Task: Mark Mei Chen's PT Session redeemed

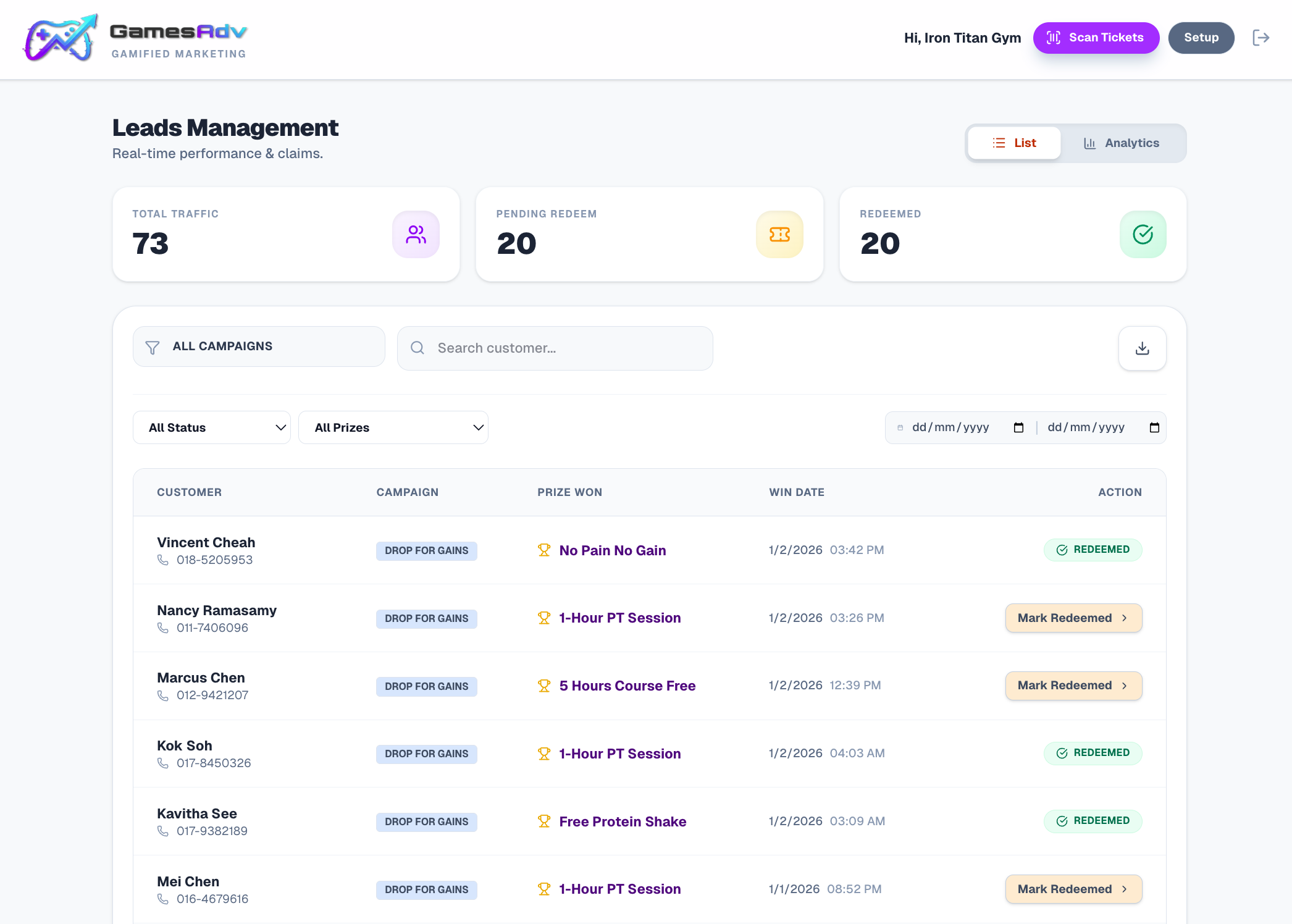Action: (1073, 889)
